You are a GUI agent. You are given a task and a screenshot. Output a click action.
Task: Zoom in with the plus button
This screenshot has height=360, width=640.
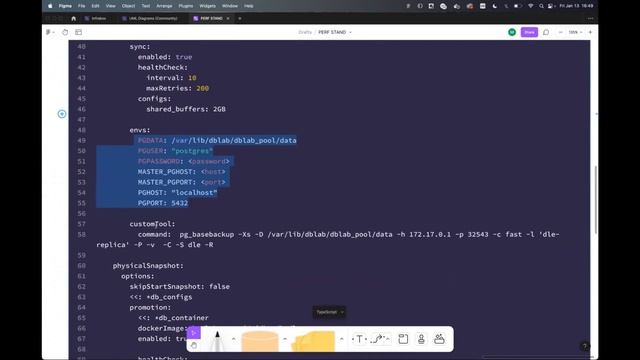[x=590, y=32]
